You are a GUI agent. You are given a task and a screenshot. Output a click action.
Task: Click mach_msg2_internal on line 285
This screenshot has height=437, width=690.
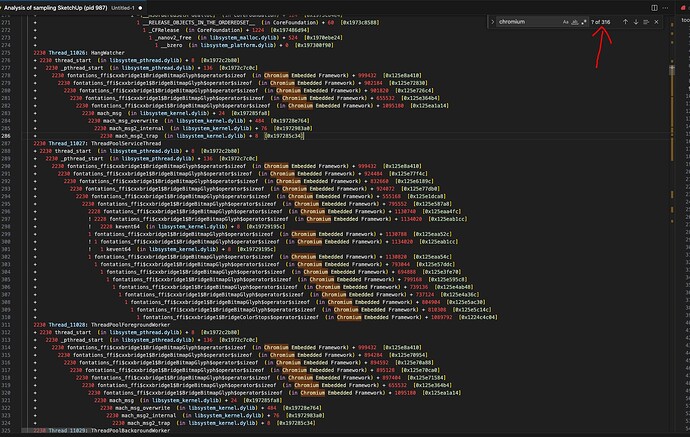pyautogui.click(x=136, y=129)
